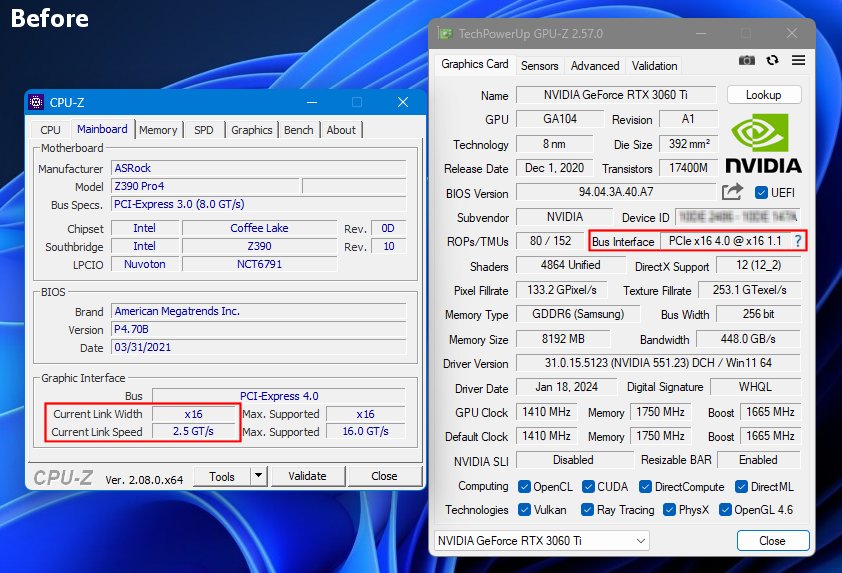
Task: Open the Bench tab in CPU-Z
Action: pos(299,130)
